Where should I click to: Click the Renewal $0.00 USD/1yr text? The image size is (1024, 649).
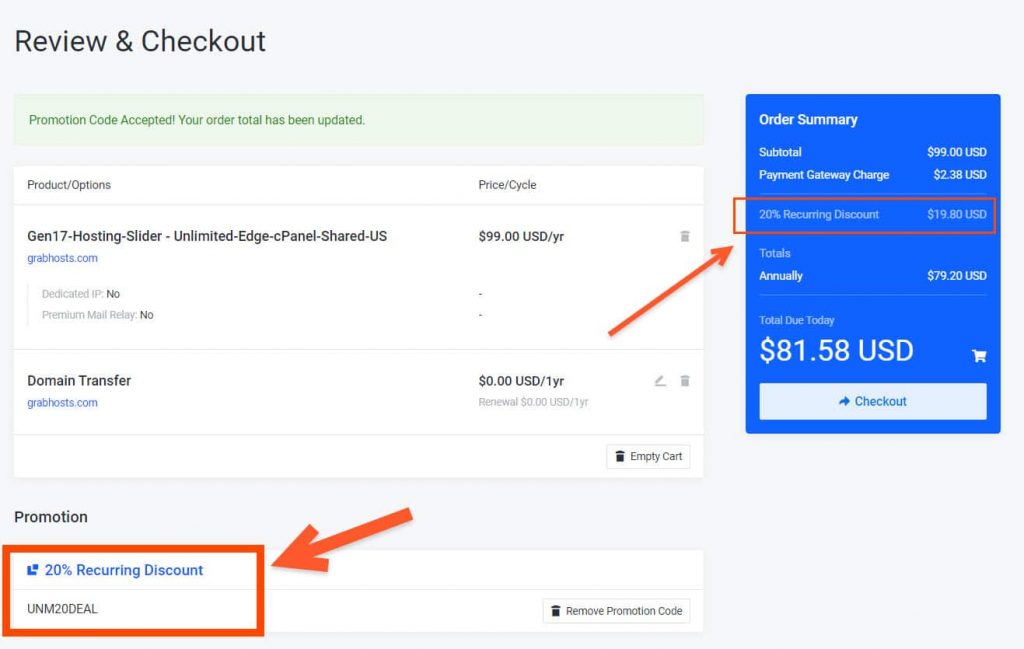[533, 402]
